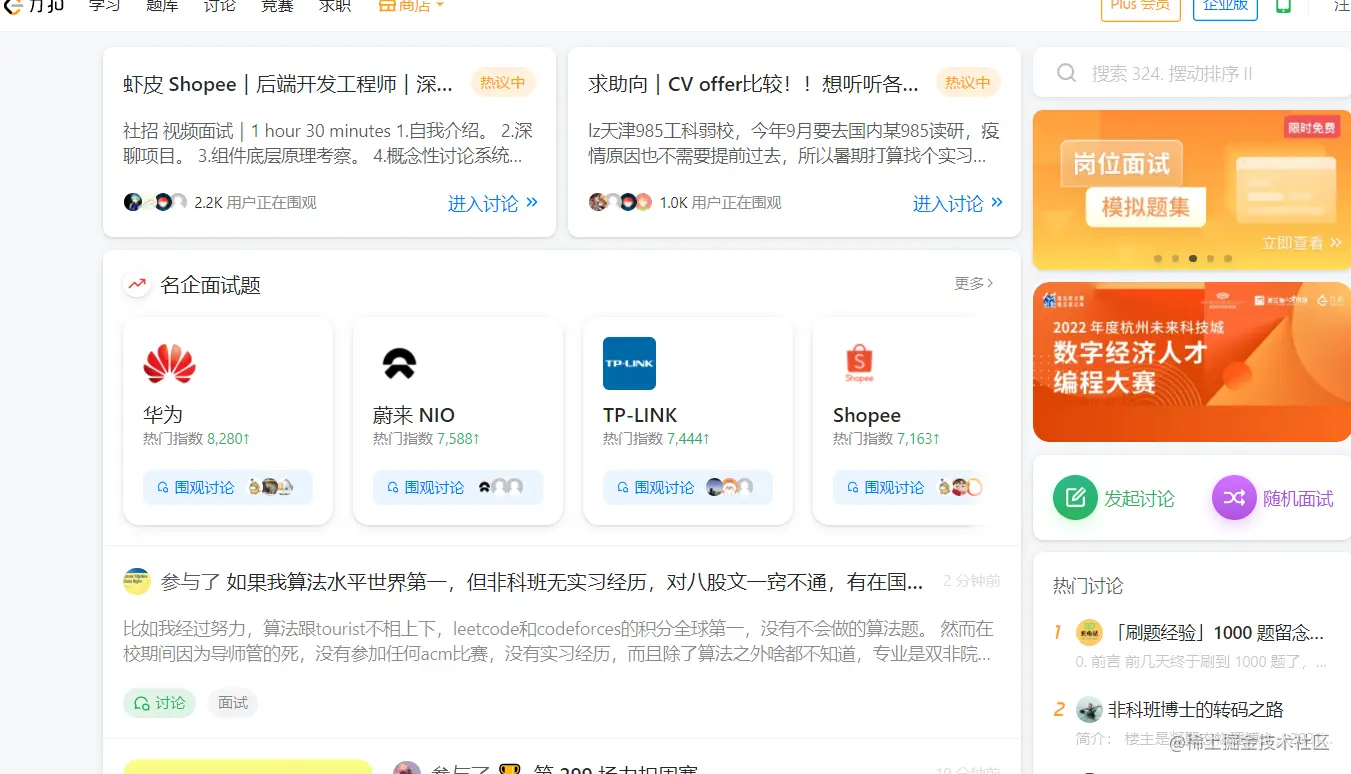The height and width of the screenshot is (774, 1351).
Task: Click participant avatars in TP-LINK 围观讨论
Action: pyautogui.click(x=730, y=487)
